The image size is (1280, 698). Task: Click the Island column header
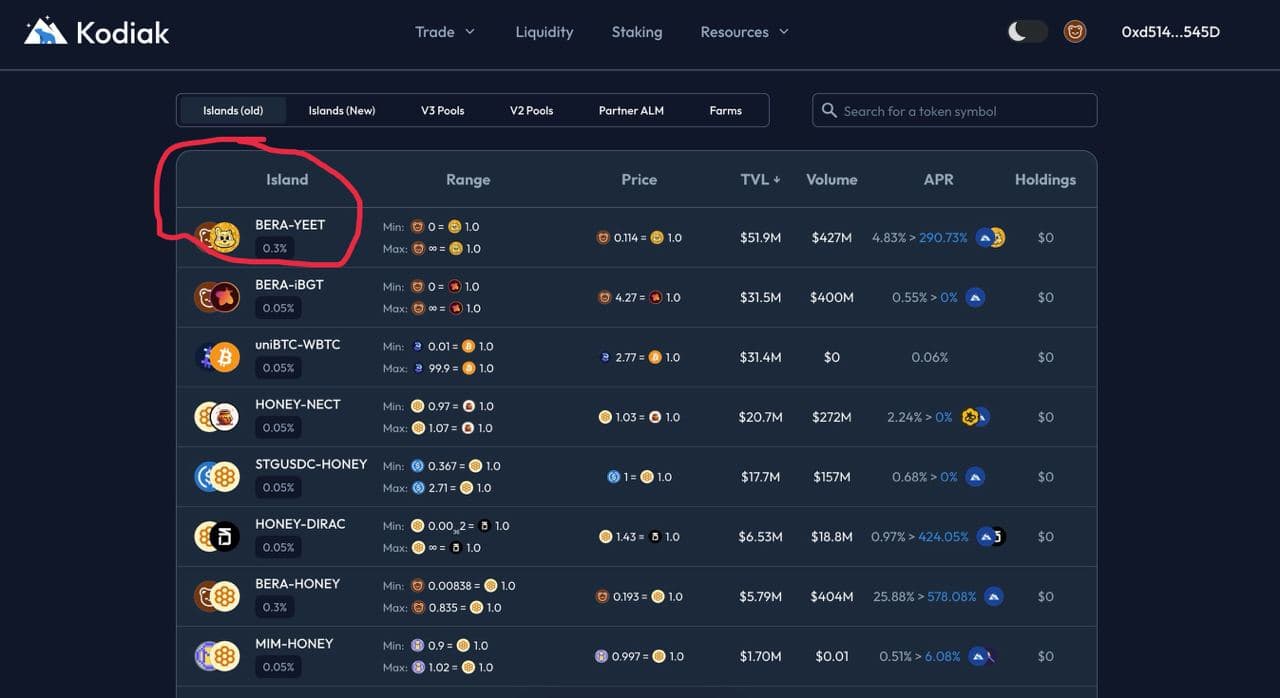[x=287, y=179]
